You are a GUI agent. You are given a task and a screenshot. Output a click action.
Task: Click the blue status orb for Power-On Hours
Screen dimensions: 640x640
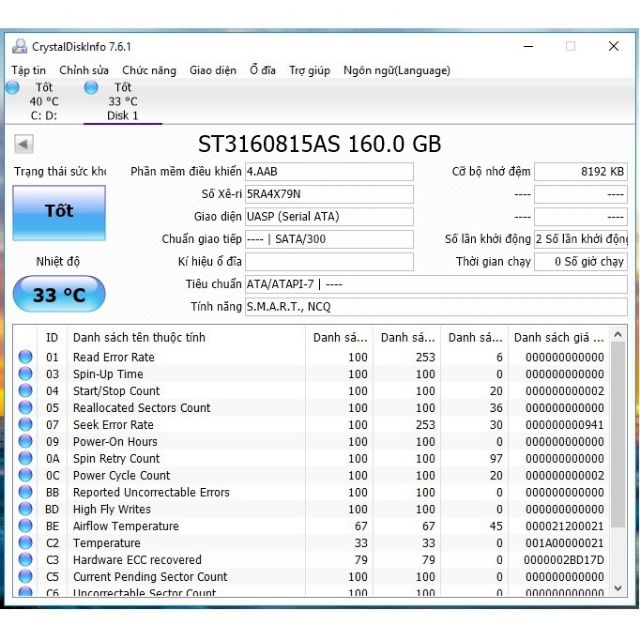(25, 441)
